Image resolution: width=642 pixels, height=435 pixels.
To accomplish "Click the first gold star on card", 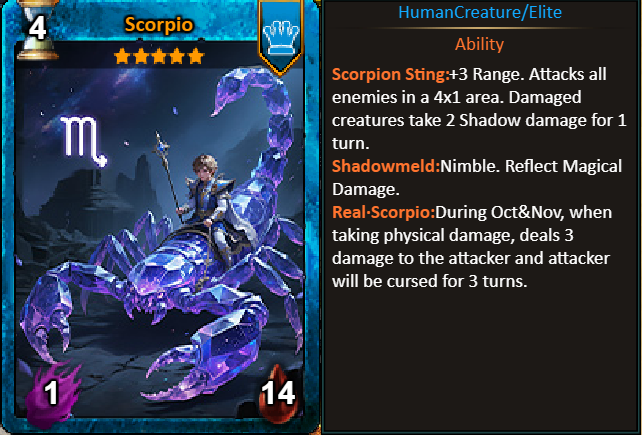I will coord(122,56).
